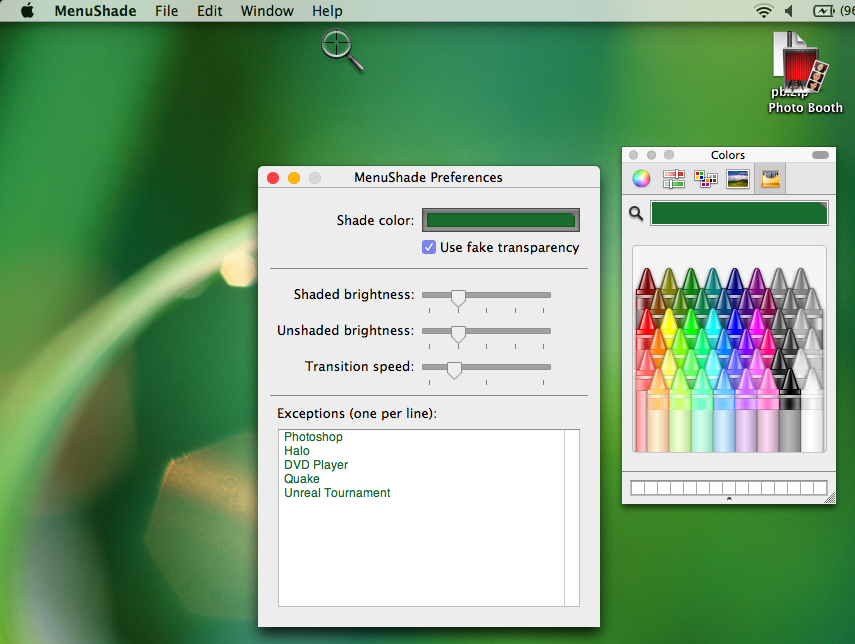
Task: Open the Apple menu
Action: click(27, 11)
